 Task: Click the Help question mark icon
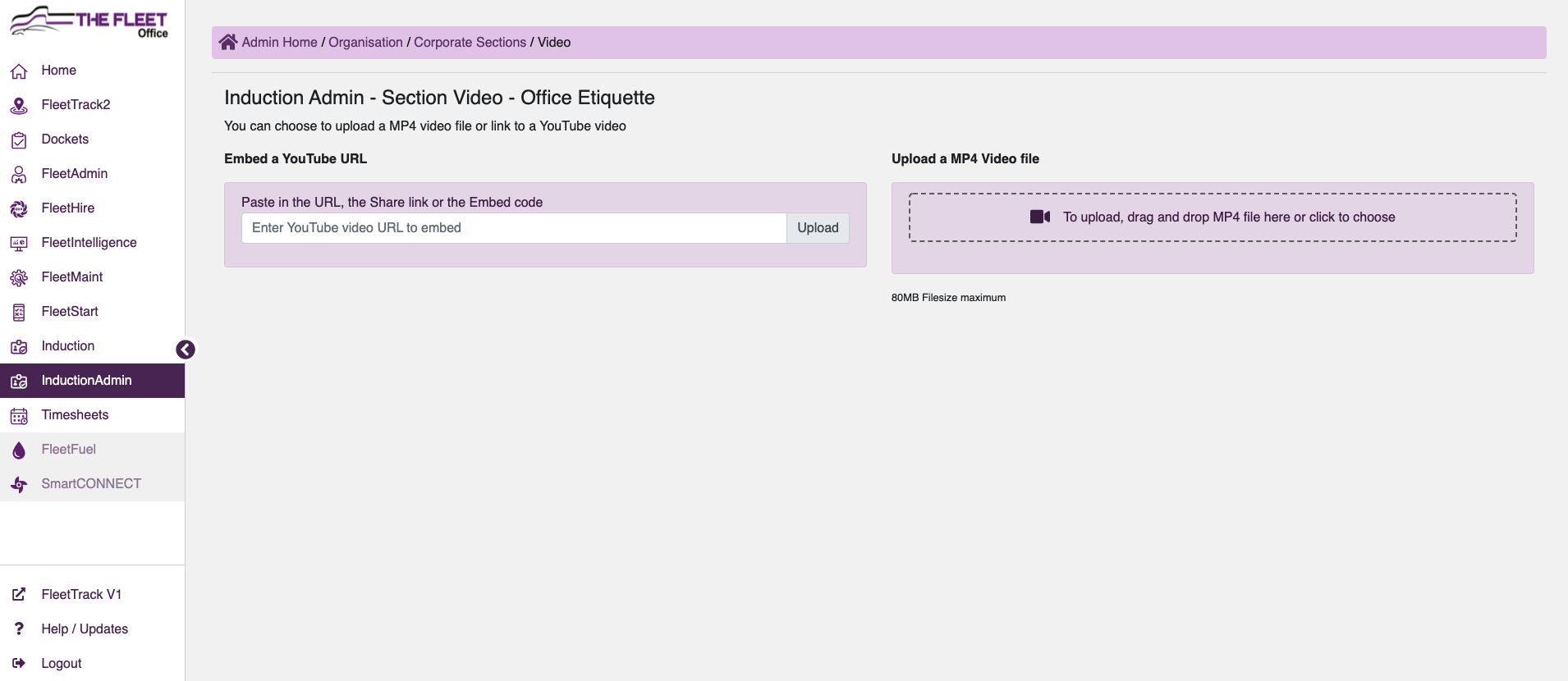pyautogui.click(x=19, y=628)
